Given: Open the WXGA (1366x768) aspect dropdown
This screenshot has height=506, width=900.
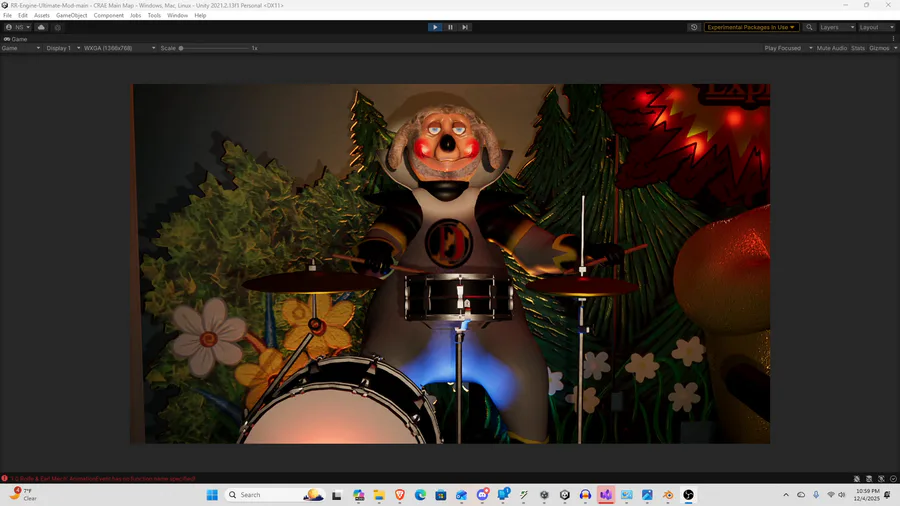Looking at the screenshot, I should (x=119, y=48).
